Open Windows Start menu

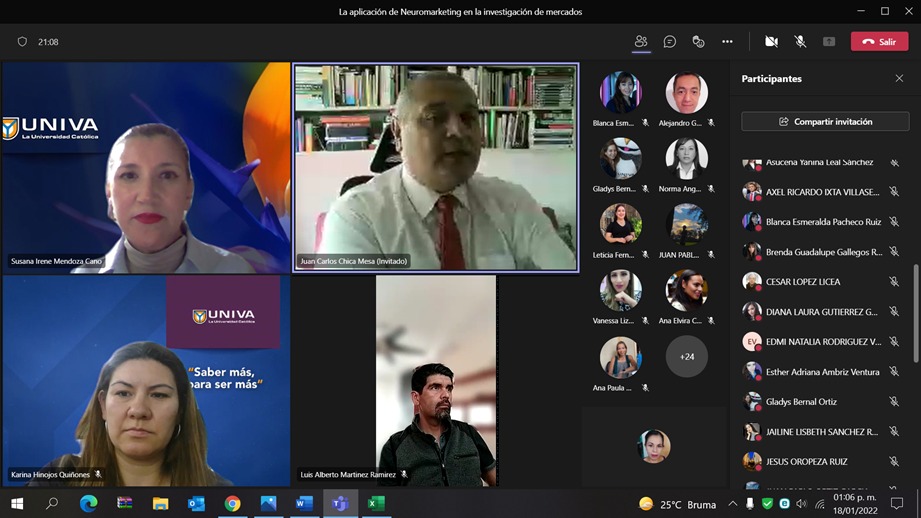pyautogui.click(x=17, y=503)
